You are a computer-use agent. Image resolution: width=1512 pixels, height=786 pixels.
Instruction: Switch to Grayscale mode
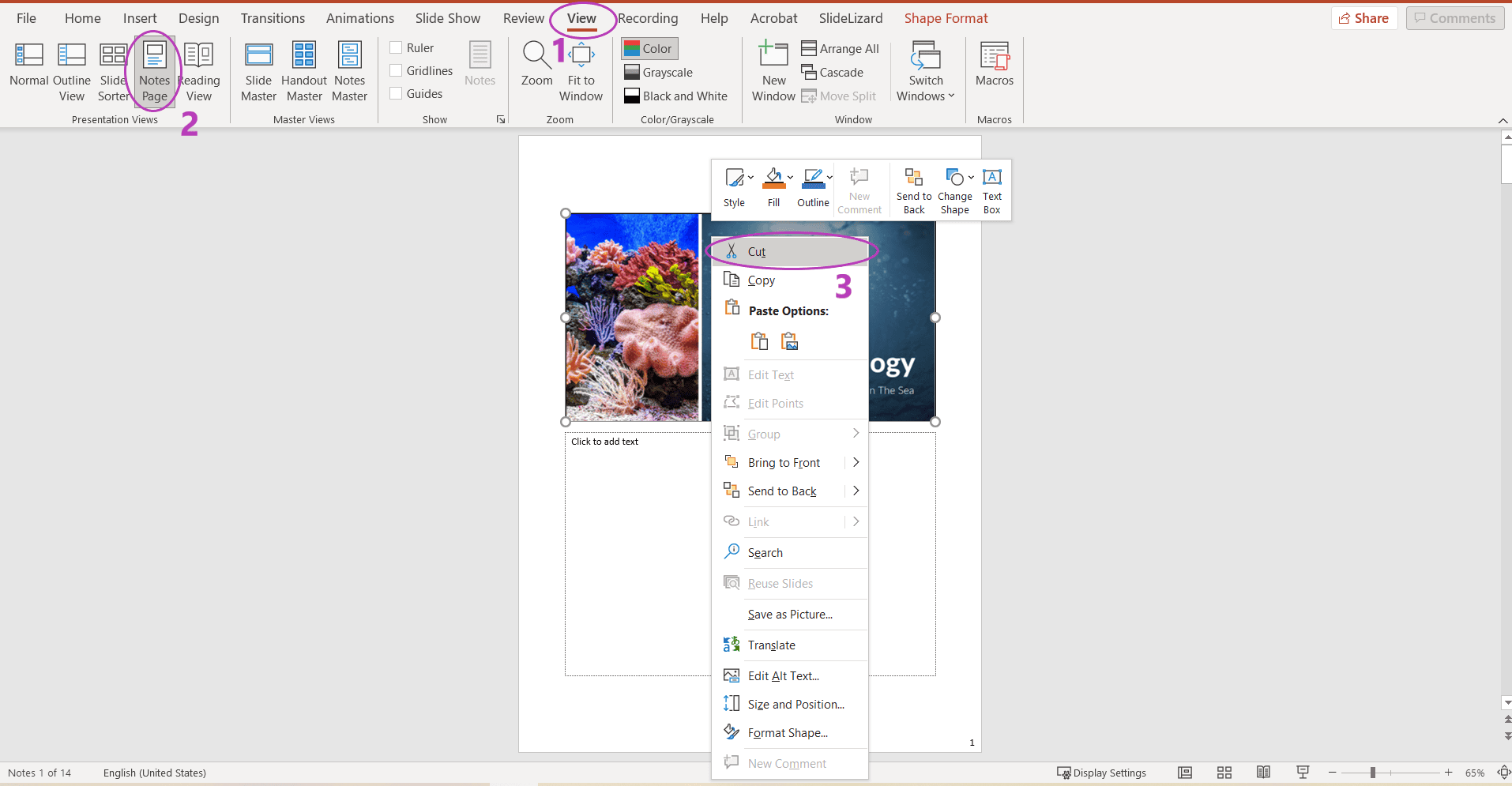[658, 73]
